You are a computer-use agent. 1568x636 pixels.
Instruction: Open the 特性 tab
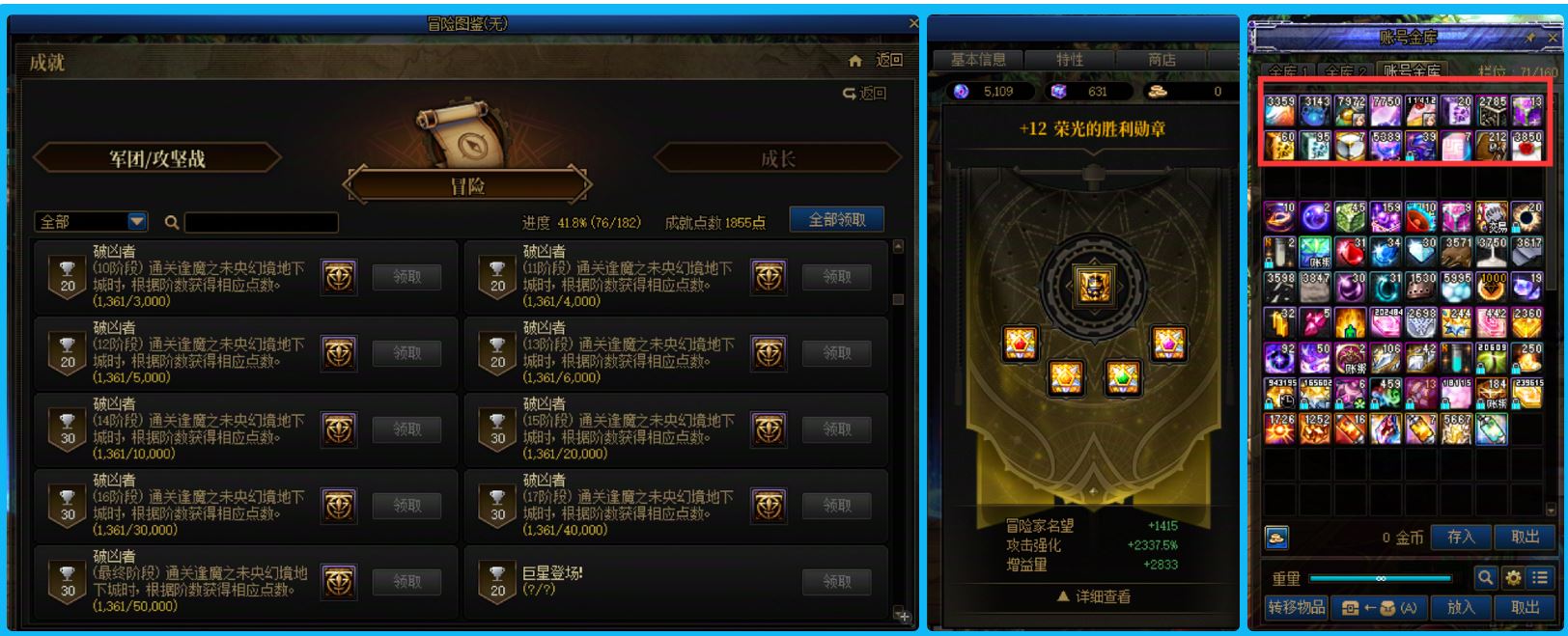pos(1069,60)
